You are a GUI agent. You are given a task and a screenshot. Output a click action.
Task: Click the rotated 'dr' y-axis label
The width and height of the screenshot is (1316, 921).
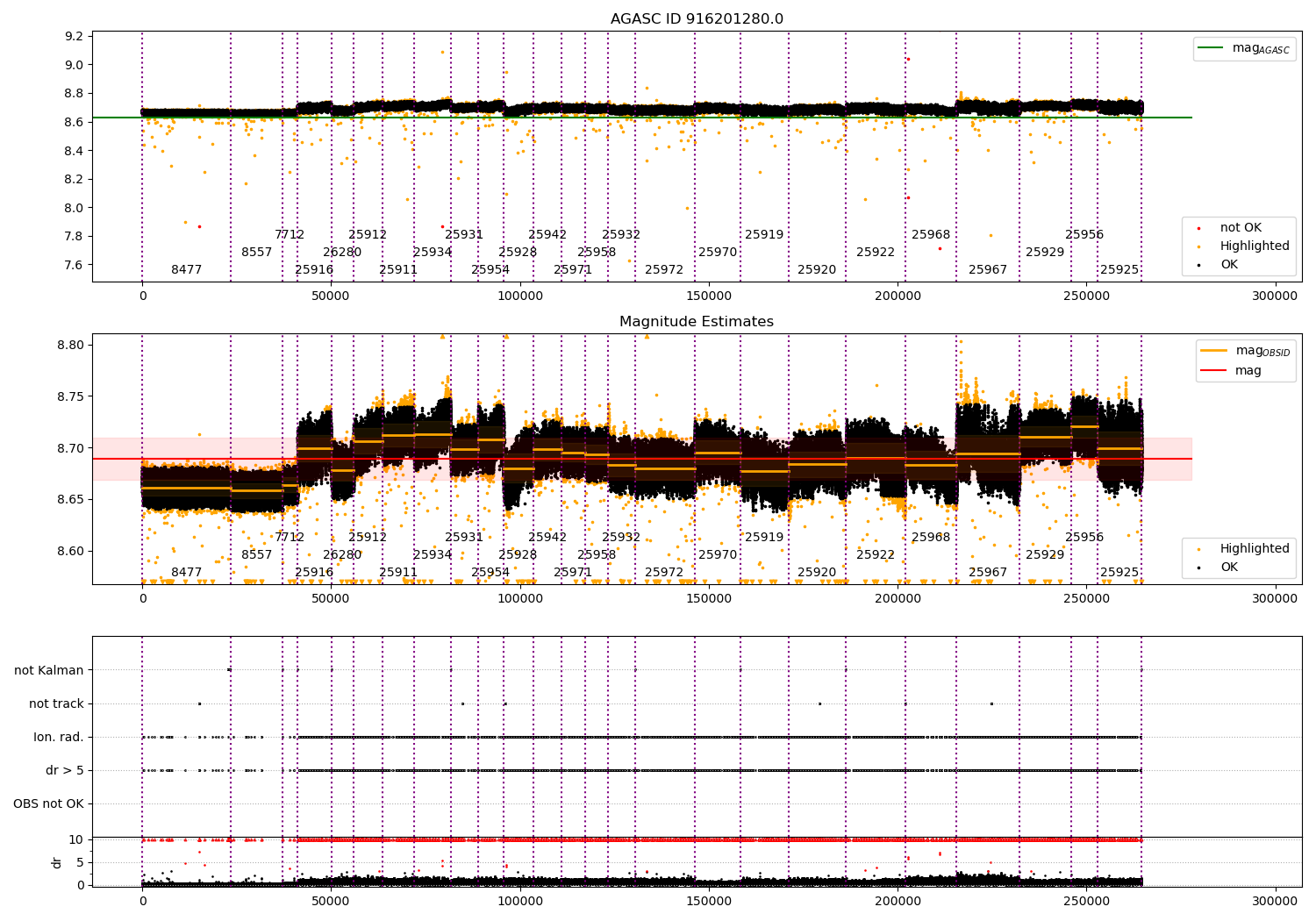click(57, 862)
